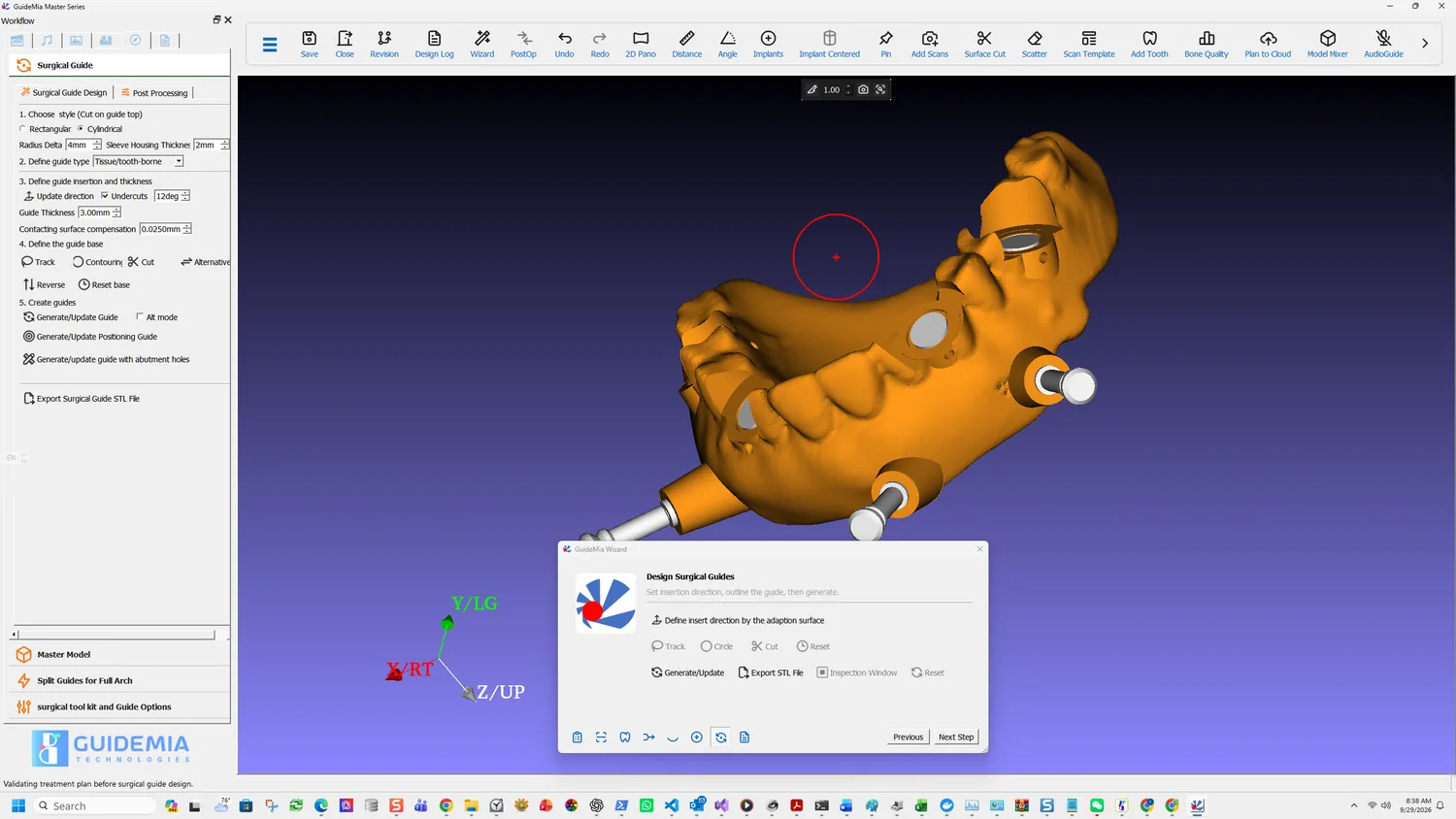The width and height of the screenshot is (1456, 819).
Task: Save the project from the toolbar
Action: pos(309,44)
